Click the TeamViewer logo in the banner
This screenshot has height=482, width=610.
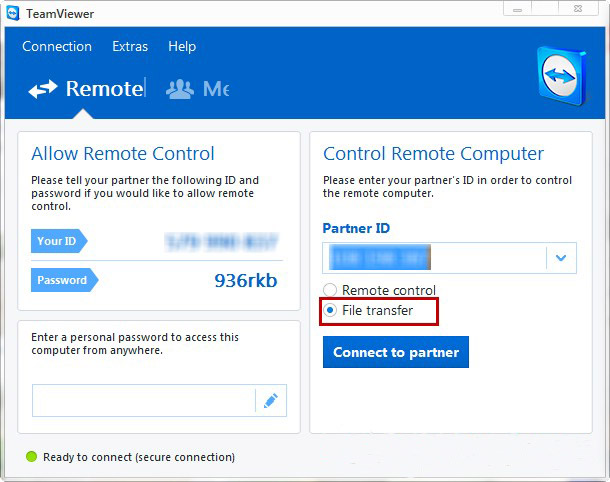[562, 75]
